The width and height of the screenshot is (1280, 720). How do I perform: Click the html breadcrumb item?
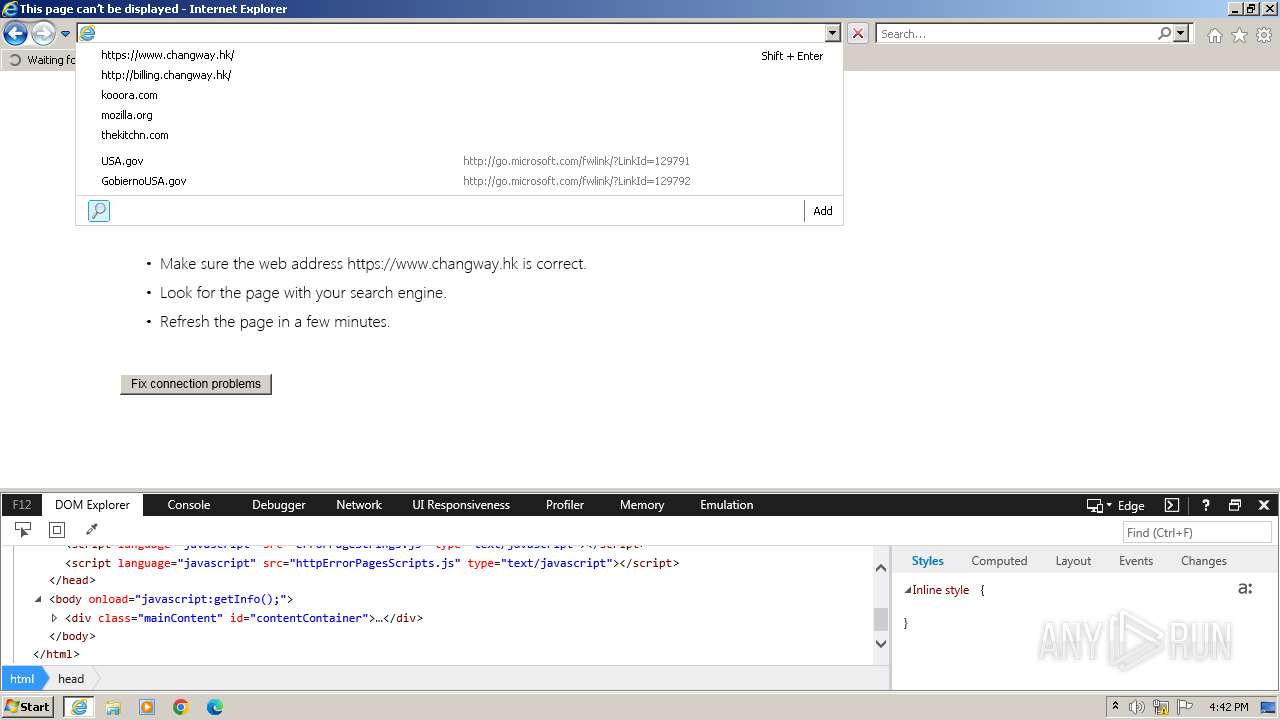[x=22, y=678]
